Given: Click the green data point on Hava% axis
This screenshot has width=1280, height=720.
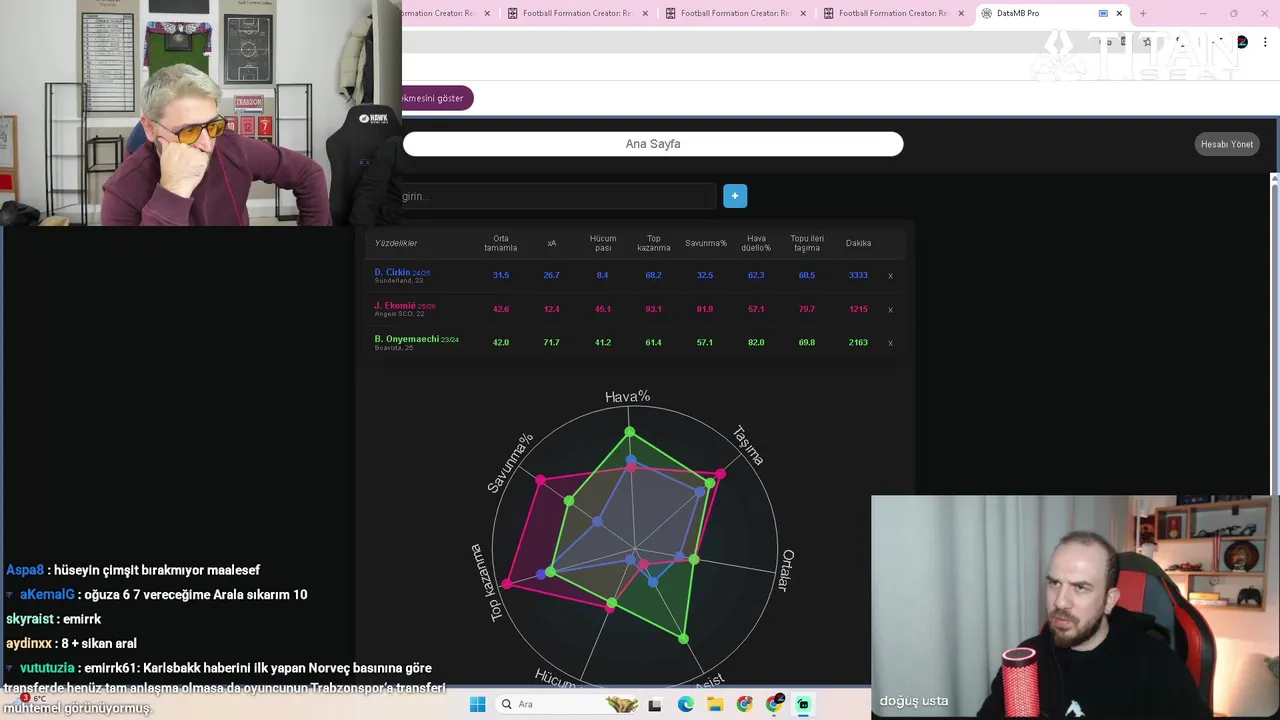Looking at the screenshot, I should point(630,432).
